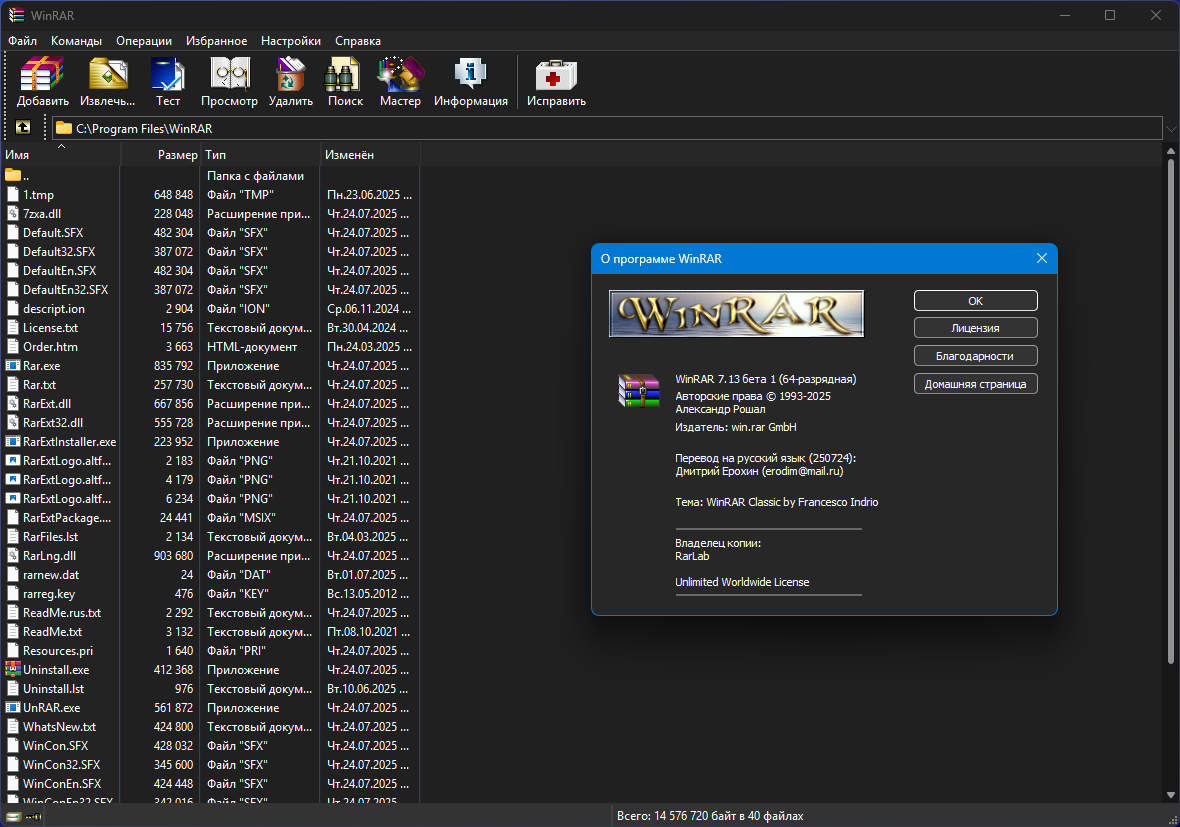Click the address field C:\Program Files\WinRAR
Image resolution: width=1180 pixels, height=827 pixels.
point(607,128)
